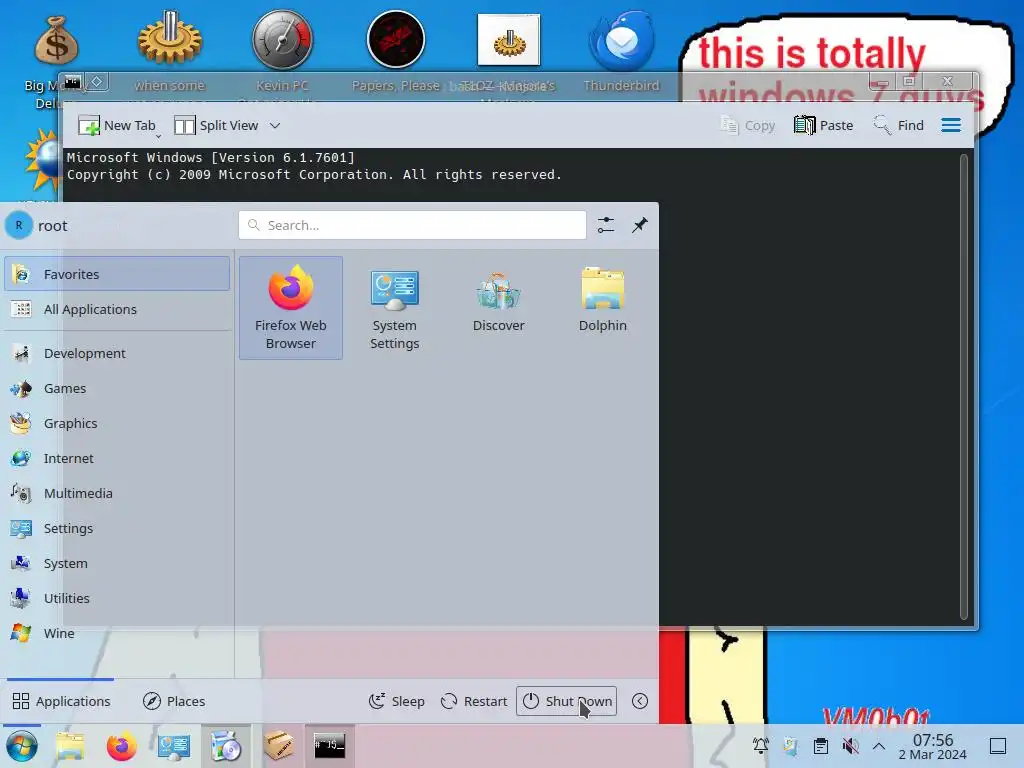
Task: Open the Development category
Action: tap(117, 353)
